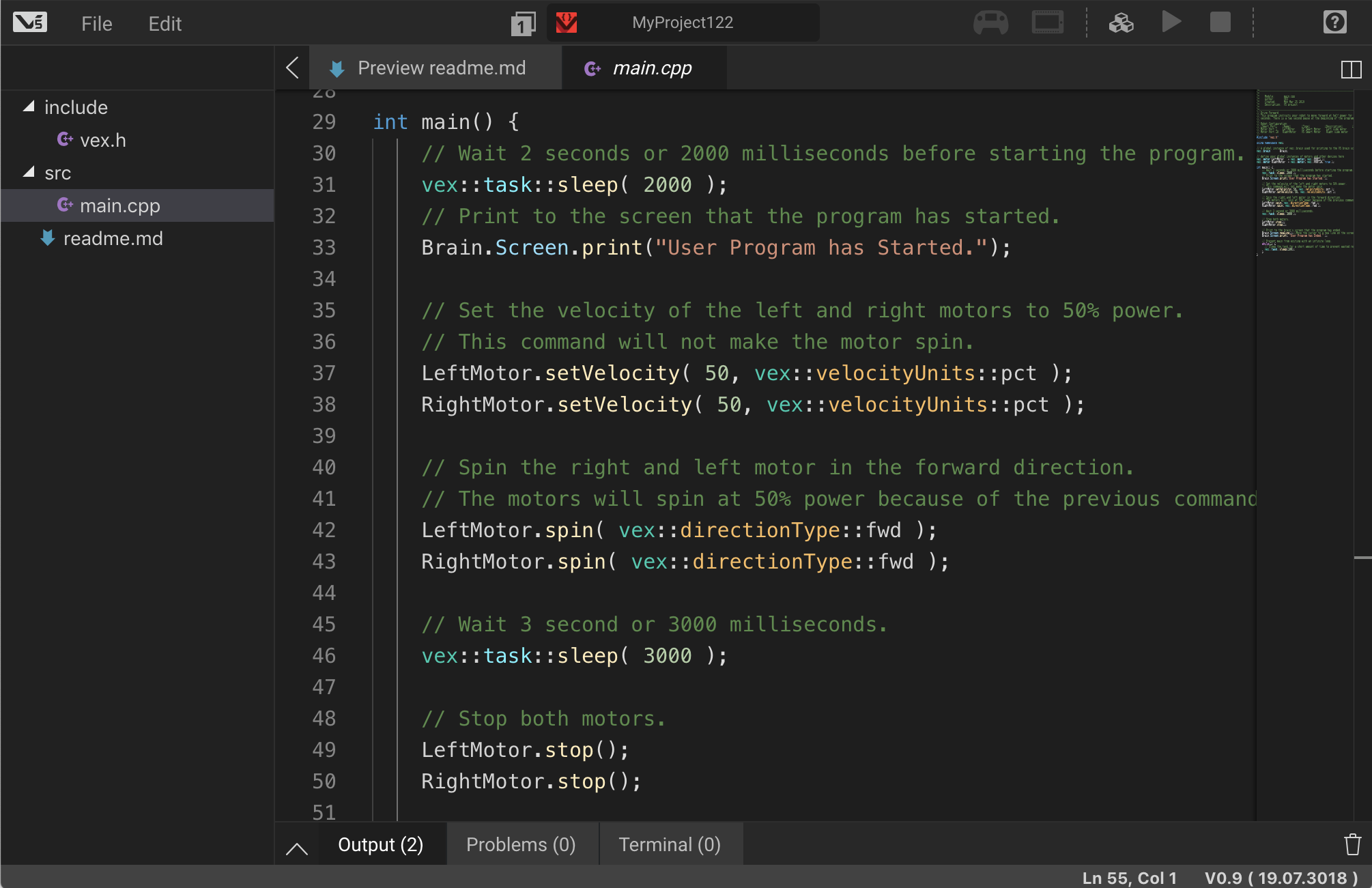Run the program with play button
Viewport: 1372px width, 888px height.
coord(1171,22)
